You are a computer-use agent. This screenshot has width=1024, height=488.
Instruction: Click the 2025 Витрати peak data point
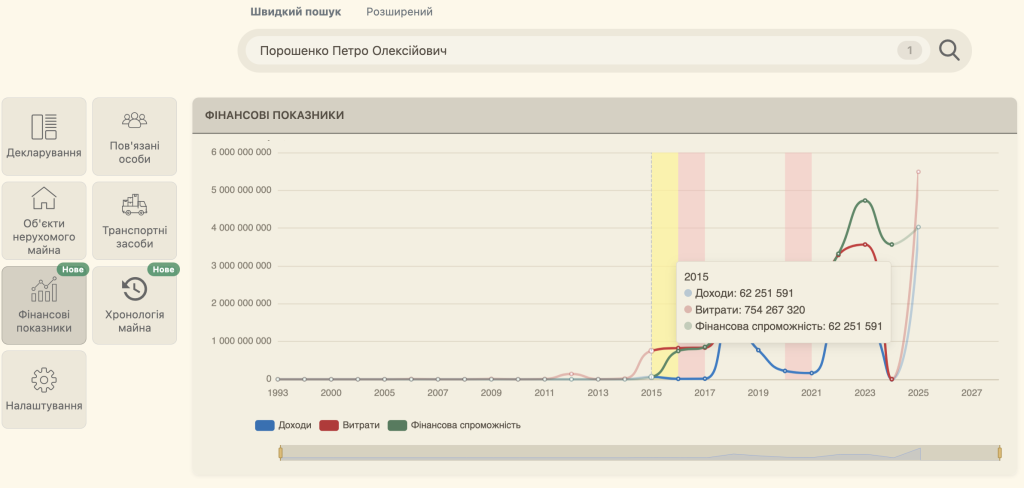(x=918, y=172)
